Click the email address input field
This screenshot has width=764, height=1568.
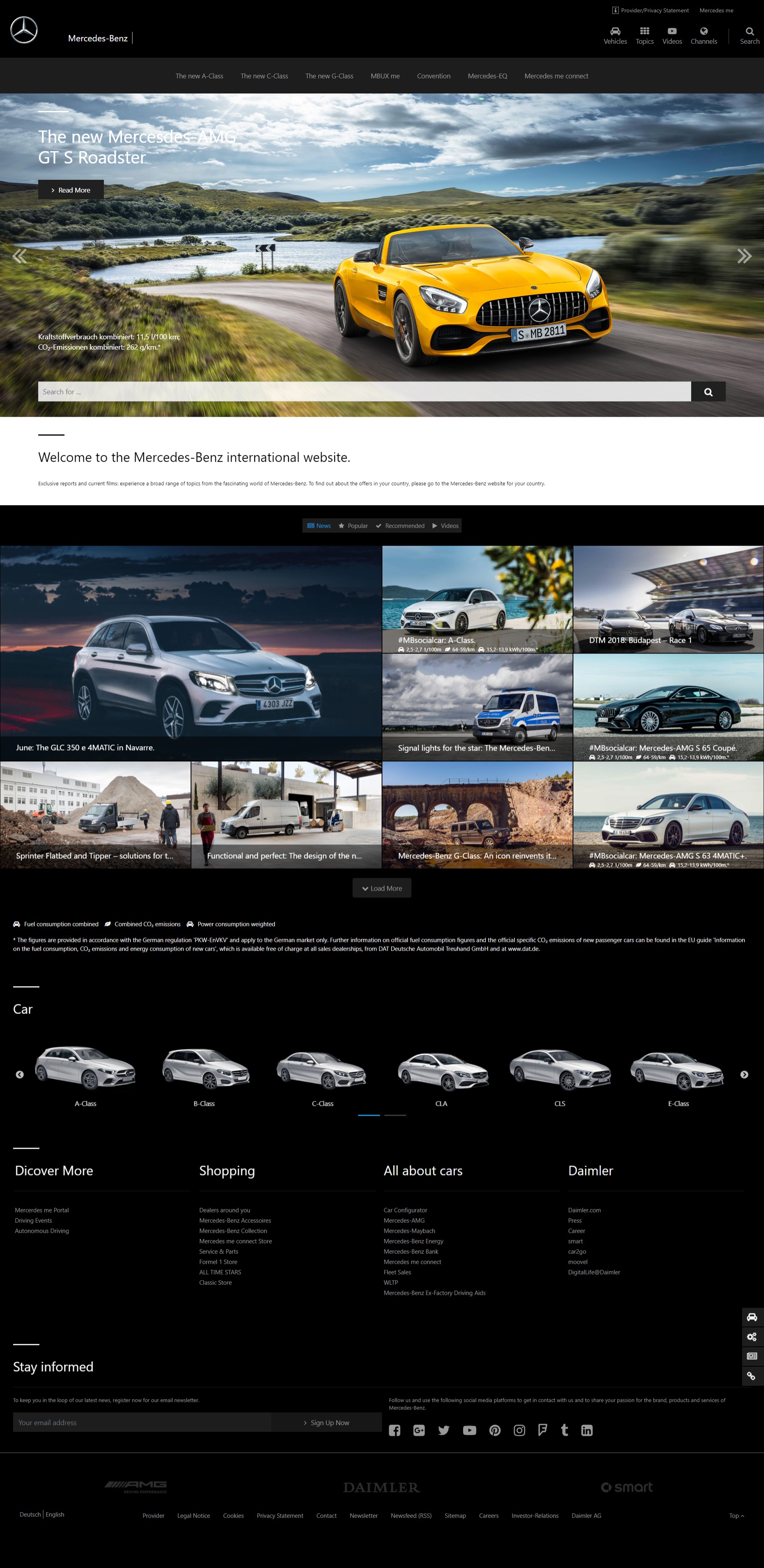click(x=142, y=1422)
